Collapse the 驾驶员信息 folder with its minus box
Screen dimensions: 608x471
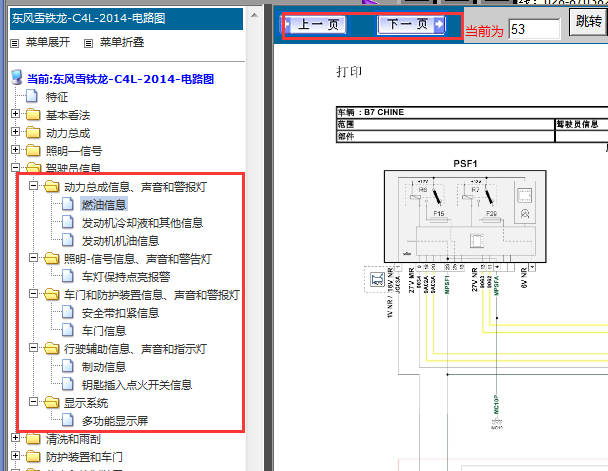point(15,167)
